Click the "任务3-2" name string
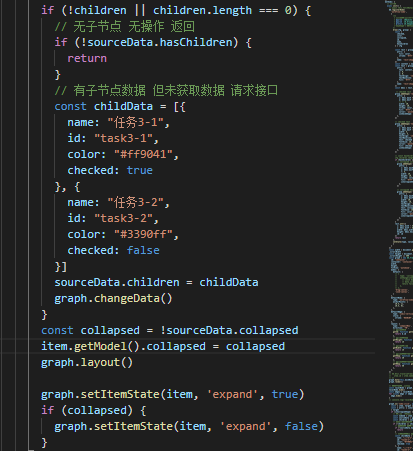413x451 pixels. [138, 202]
